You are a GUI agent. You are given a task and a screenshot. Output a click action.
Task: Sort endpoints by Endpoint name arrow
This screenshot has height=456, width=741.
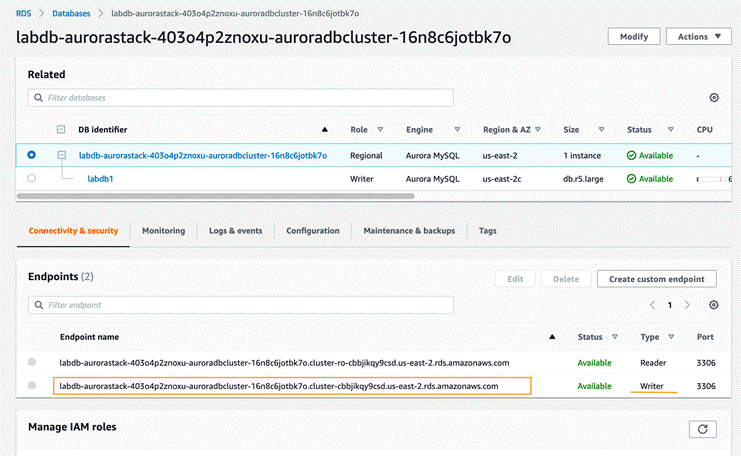pyautogui.click(x=552, y=337)
